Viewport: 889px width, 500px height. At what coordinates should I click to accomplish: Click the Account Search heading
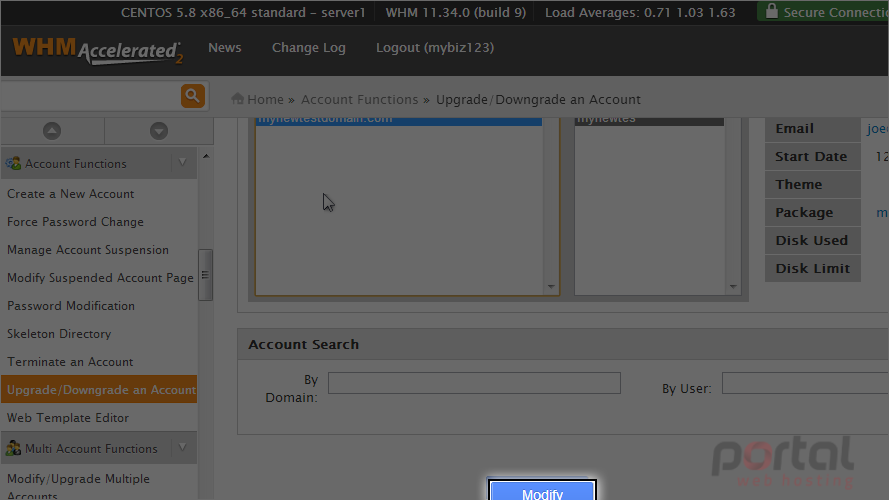(x=303, y=344)
